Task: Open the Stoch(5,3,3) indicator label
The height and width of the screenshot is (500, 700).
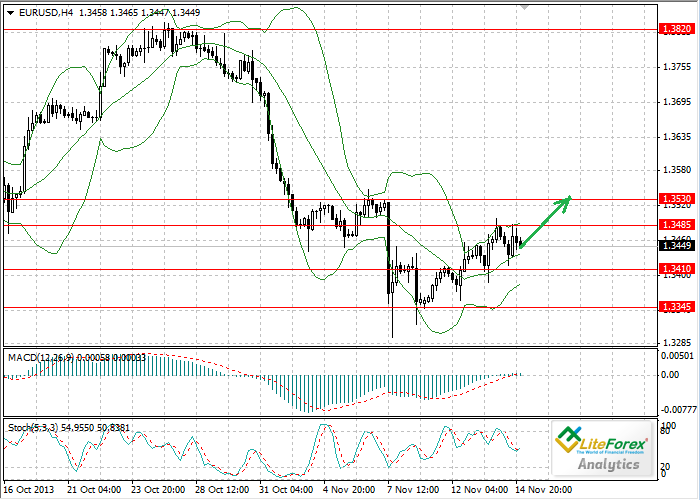Action: [x=35, y=426]
